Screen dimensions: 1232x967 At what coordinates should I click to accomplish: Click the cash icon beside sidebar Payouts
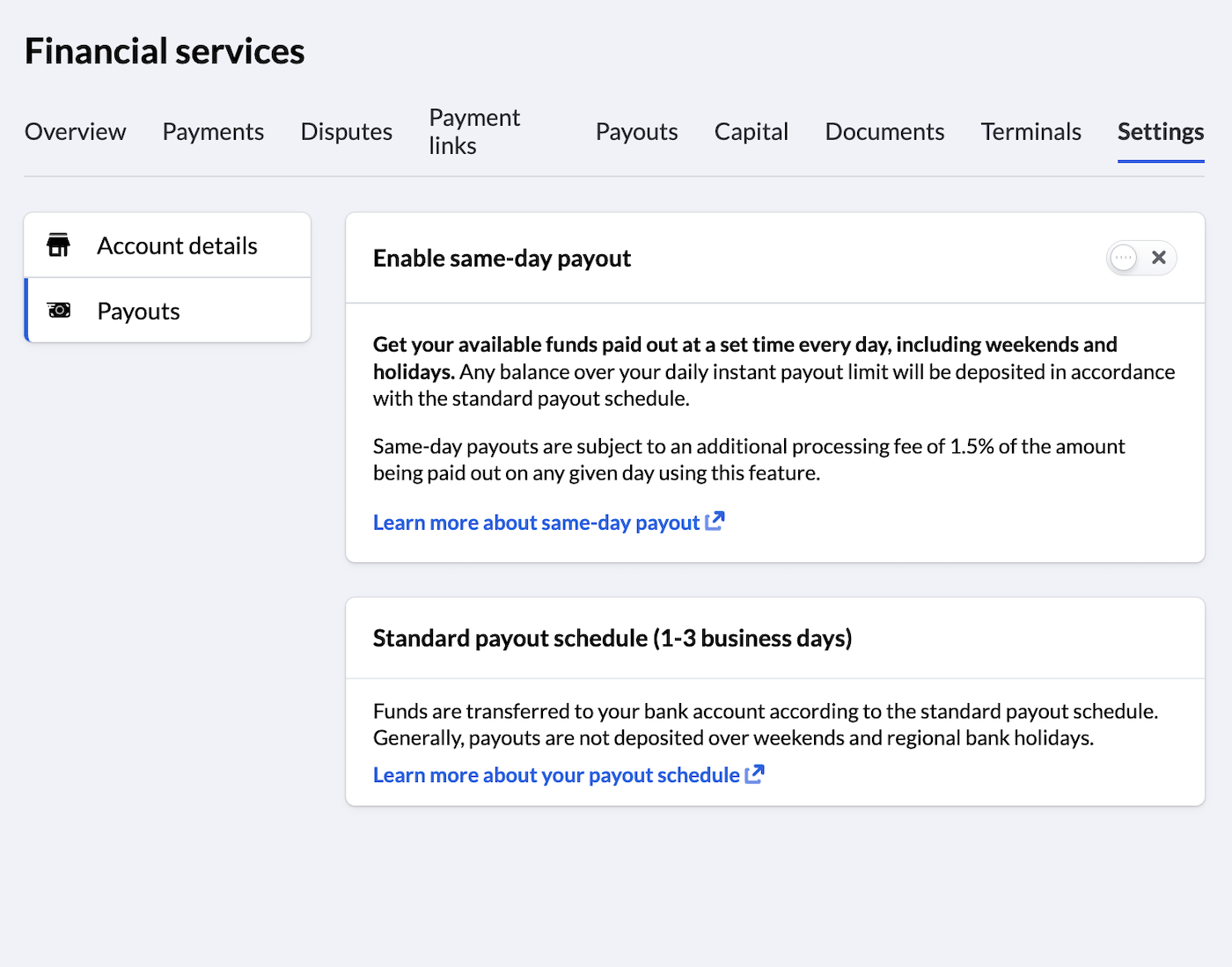coord(59,311)
